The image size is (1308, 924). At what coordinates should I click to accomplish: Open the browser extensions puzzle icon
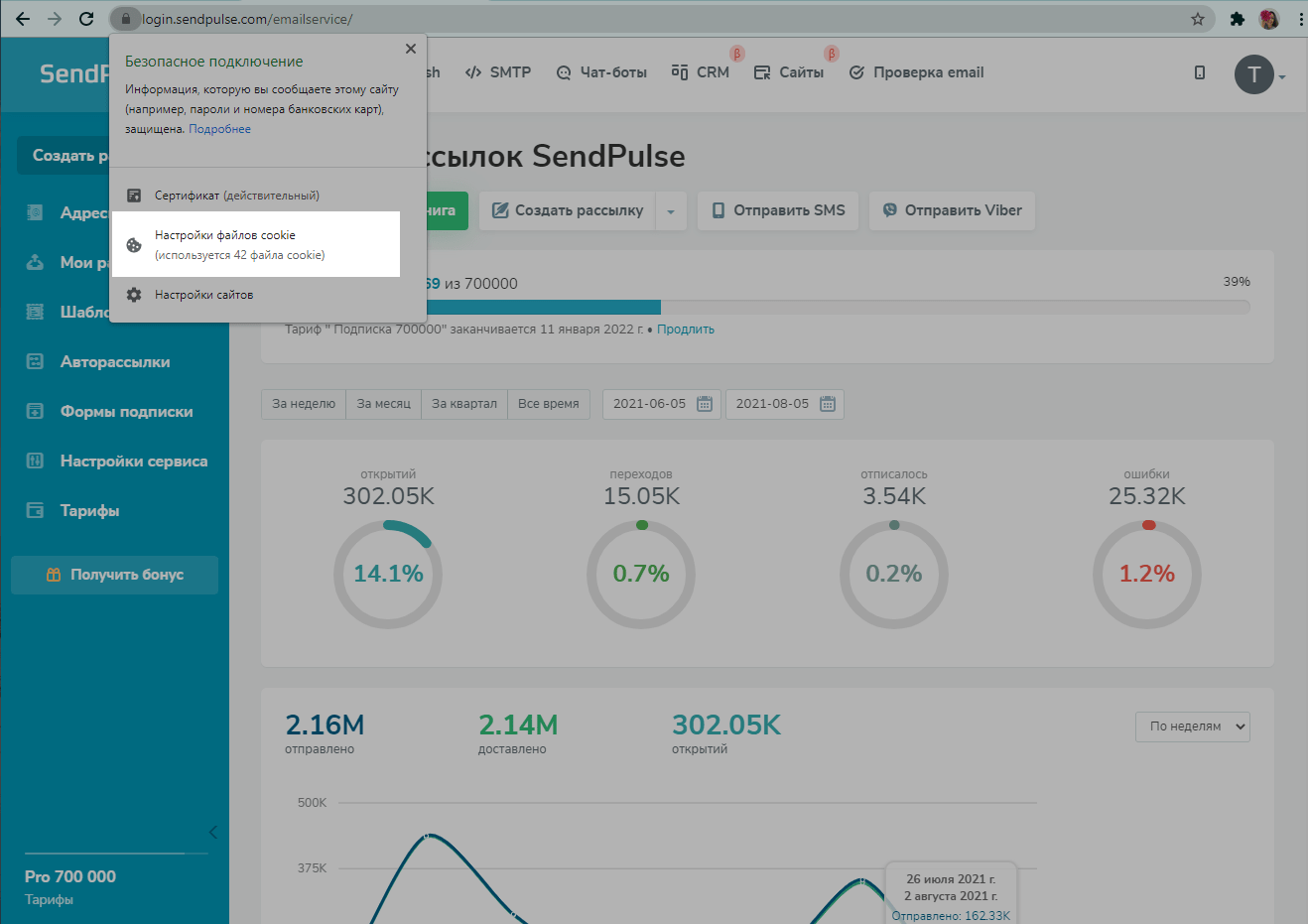(x=1237, y=19)
